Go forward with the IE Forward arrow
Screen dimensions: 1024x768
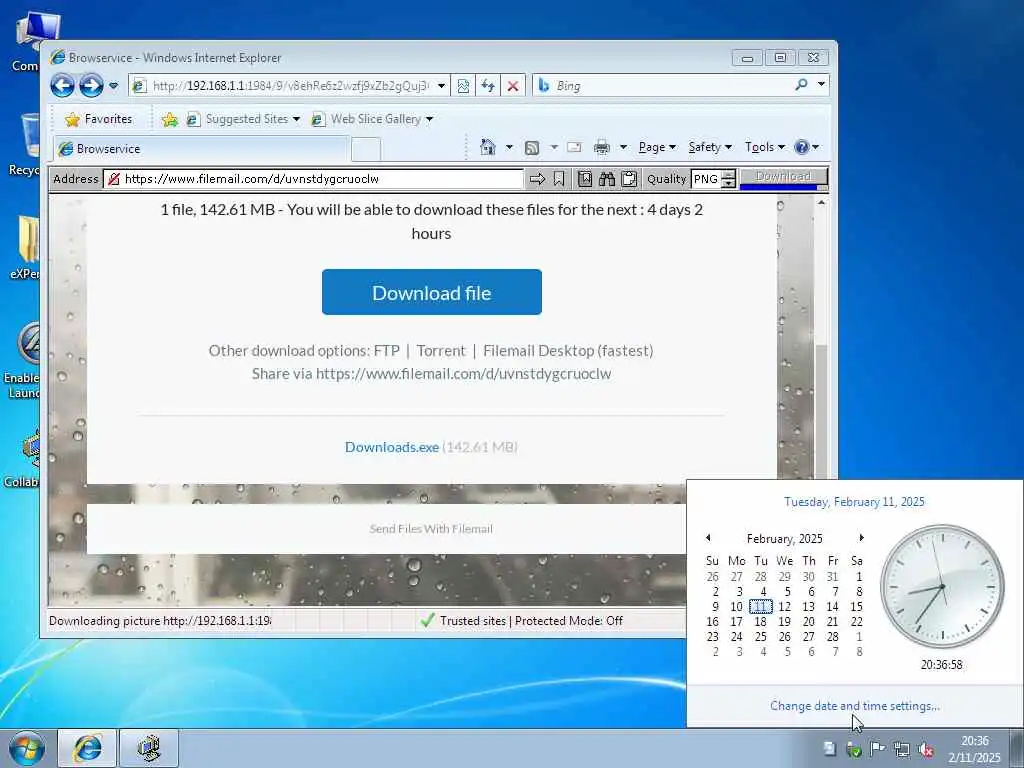click(x=91, y=86)
